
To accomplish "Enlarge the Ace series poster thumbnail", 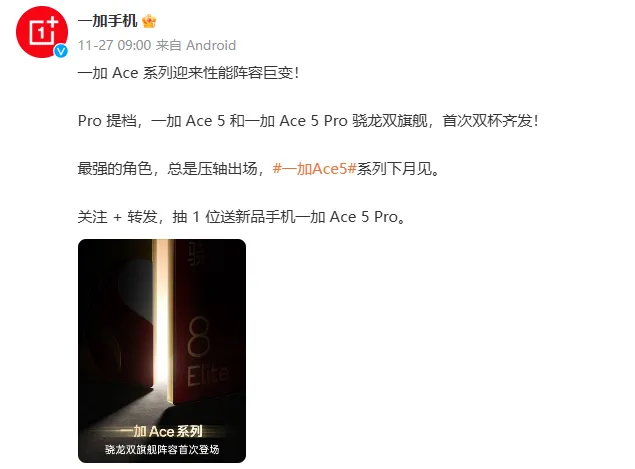I will pyautogui.click(x=162, y=351).
